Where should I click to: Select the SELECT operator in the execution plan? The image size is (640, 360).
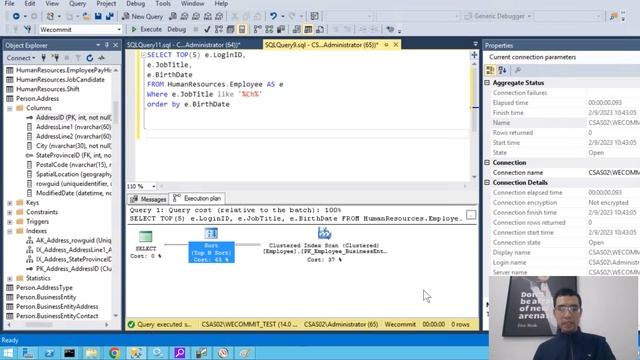tap(146, 244)
